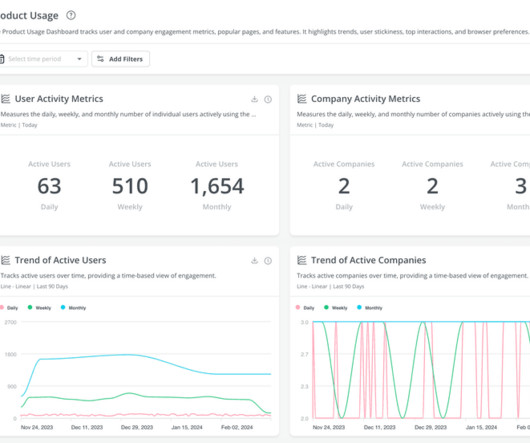Toggle Monthly series in Active Users legend
Screen dimensions: 530x443
click(73, 307)
